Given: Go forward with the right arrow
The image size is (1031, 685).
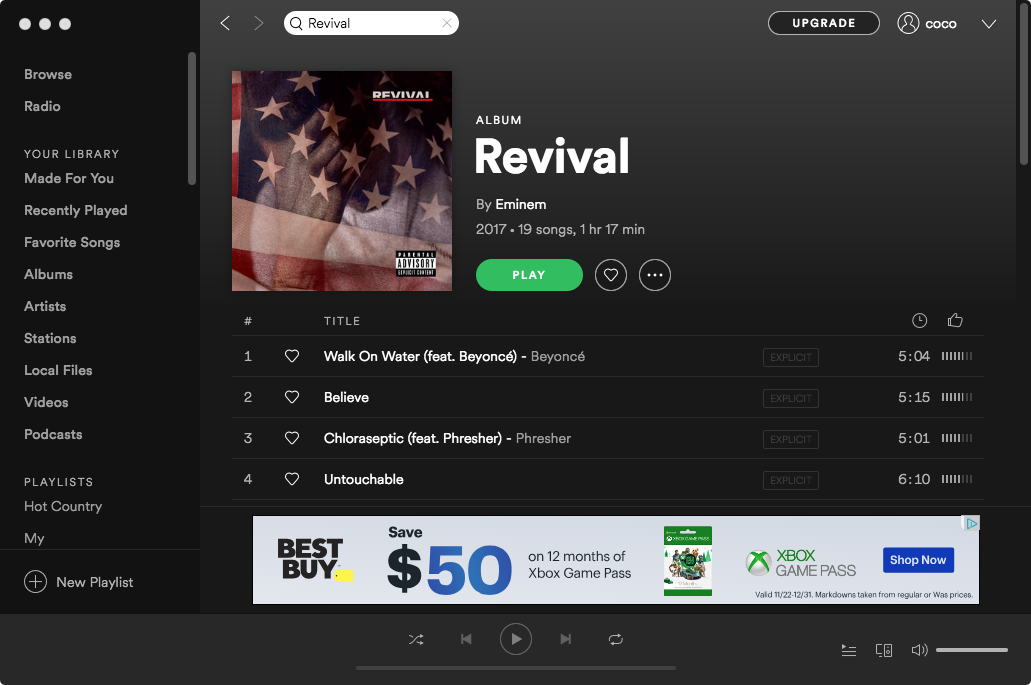Looking at the screenshot, I should click(x=258, y=24).
